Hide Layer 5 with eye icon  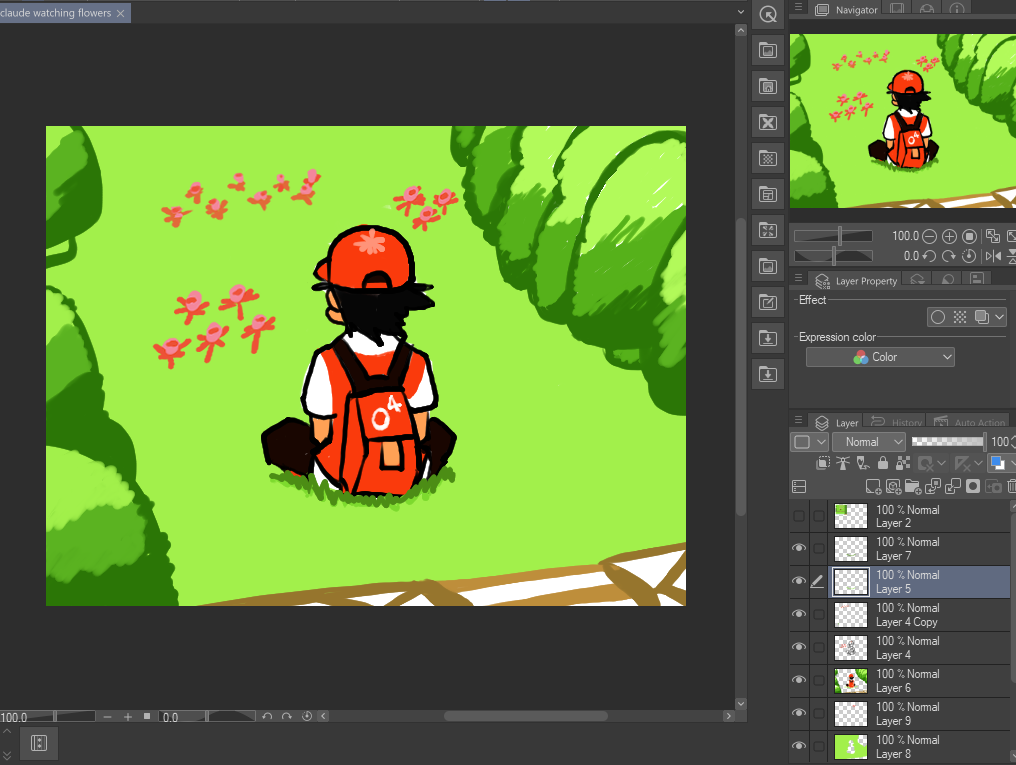coord(799,581)
